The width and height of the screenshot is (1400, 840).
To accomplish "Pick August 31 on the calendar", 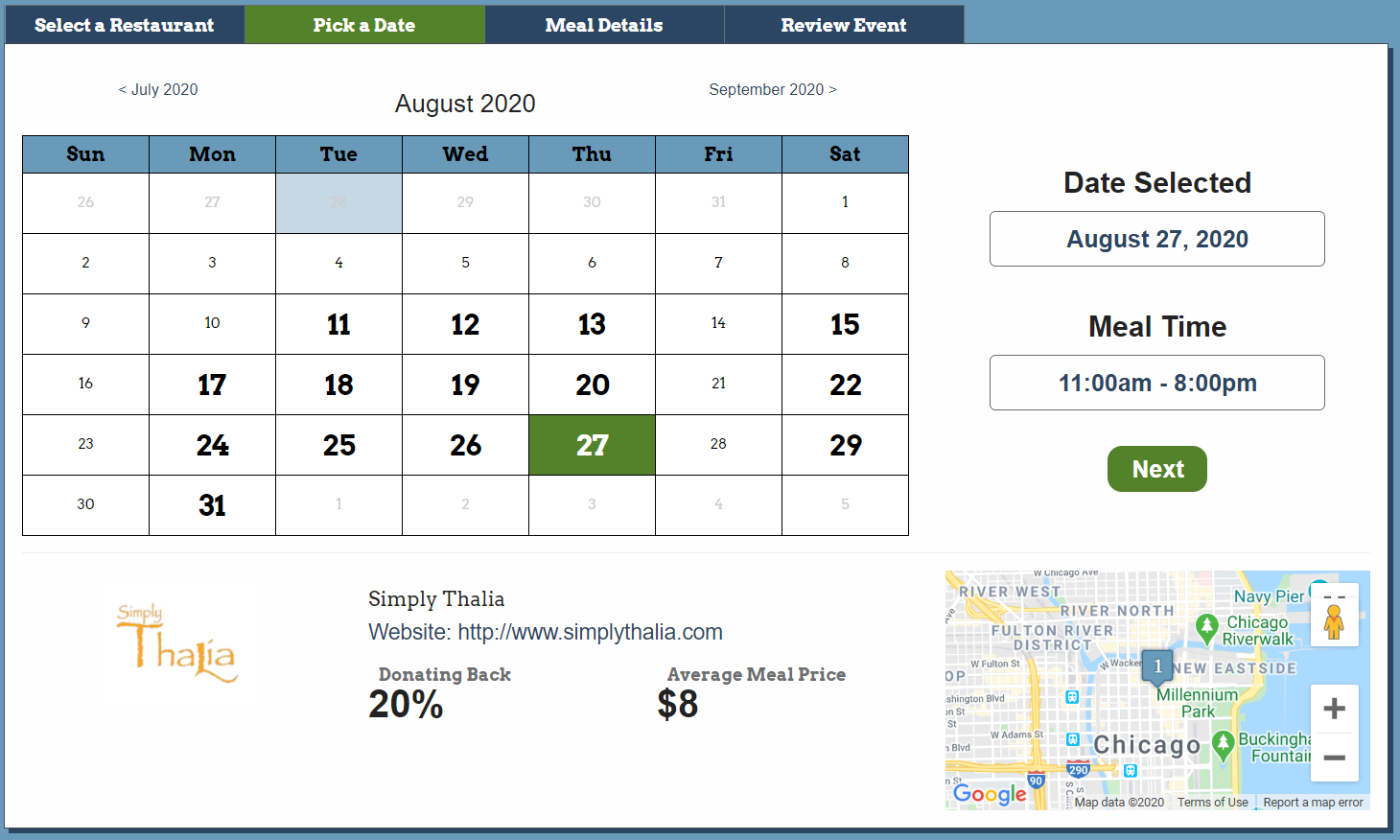I will point(212,505).
